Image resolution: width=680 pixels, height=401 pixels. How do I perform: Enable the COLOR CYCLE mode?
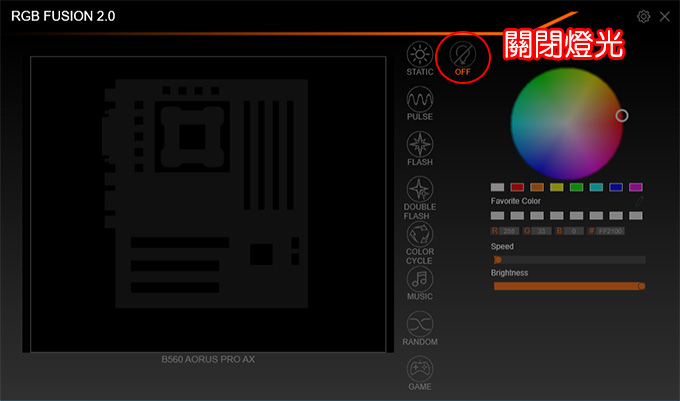point(420,243)
